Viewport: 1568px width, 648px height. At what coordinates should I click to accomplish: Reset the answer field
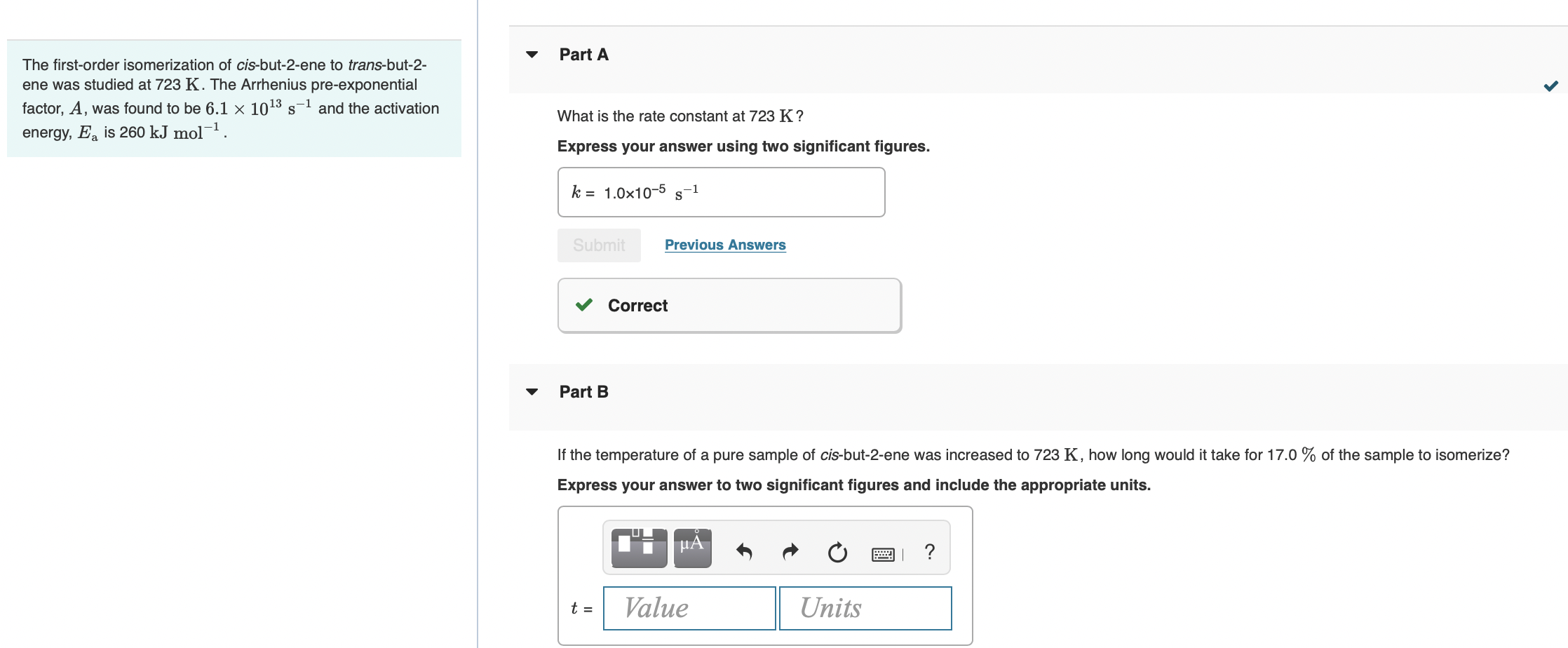coord(837,553)
